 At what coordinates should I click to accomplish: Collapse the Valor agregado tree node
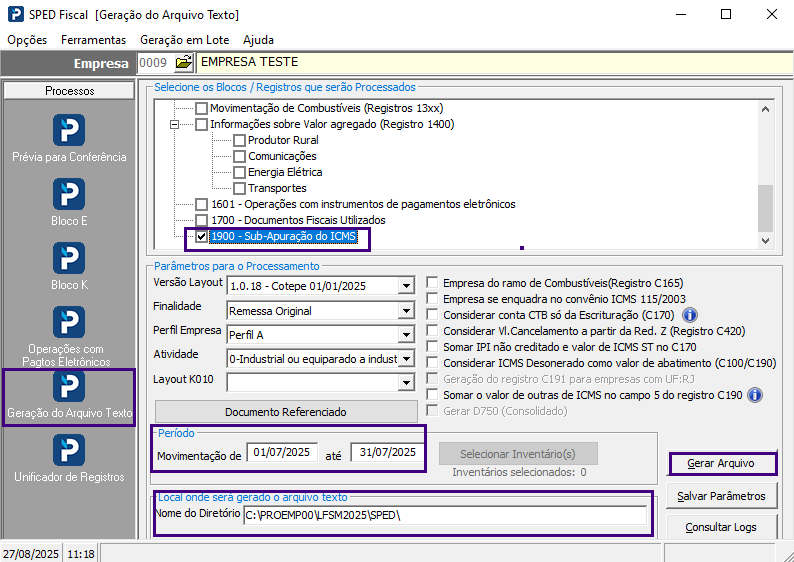(x=174, y=124)
